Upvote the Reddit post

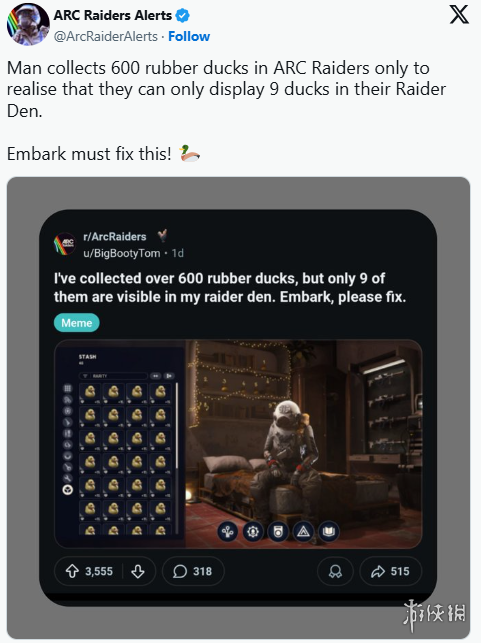tap(72, 571)
